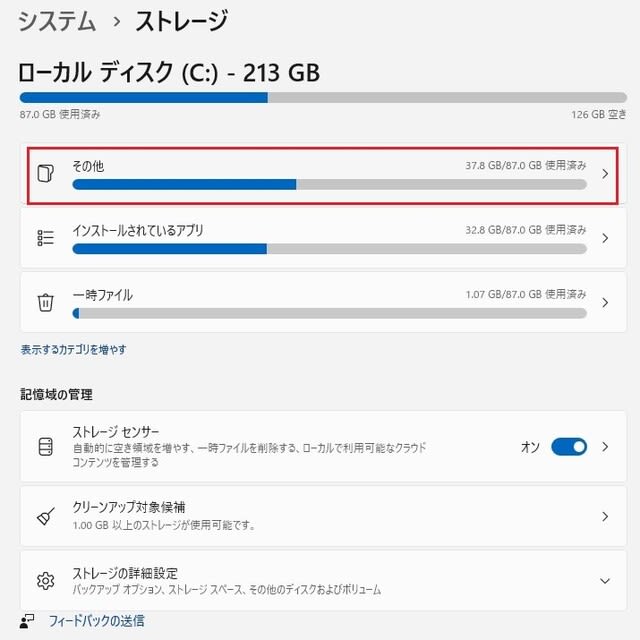Screen dimensions: 640x640
Task: Expand ストレージの詳細設定 dropdown chevron
Action: click(x=605, y=581)
